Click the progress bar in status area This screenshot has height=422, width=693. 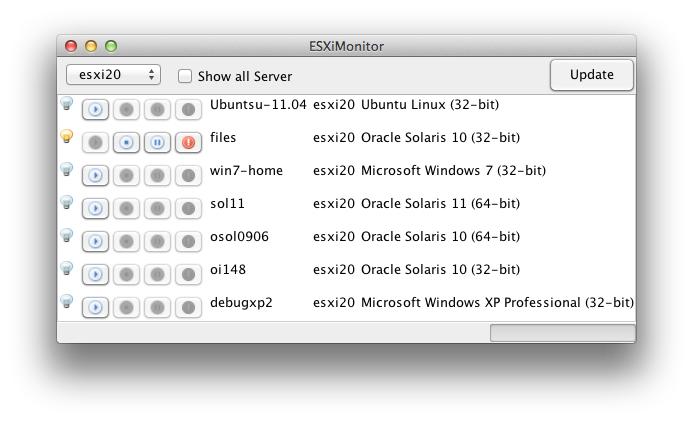[563, 333]
